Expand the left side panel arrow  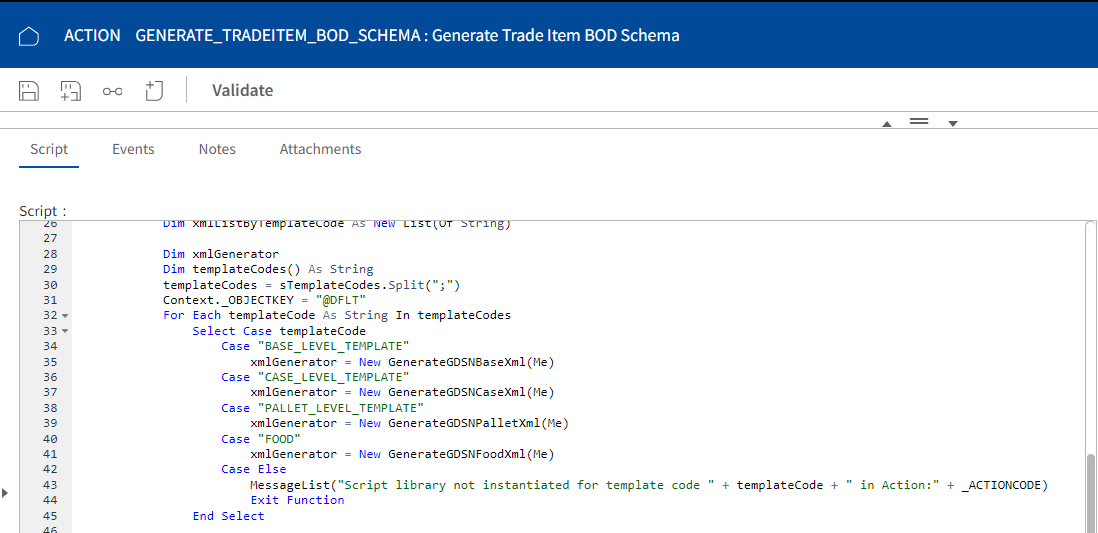click(x=5, y=493)
